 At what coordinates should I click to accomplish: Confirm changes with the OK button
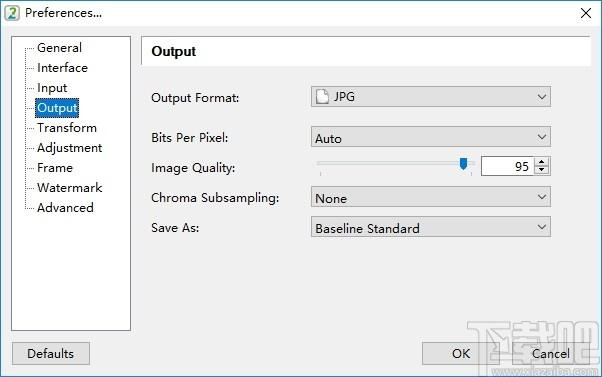click(461, 354)
